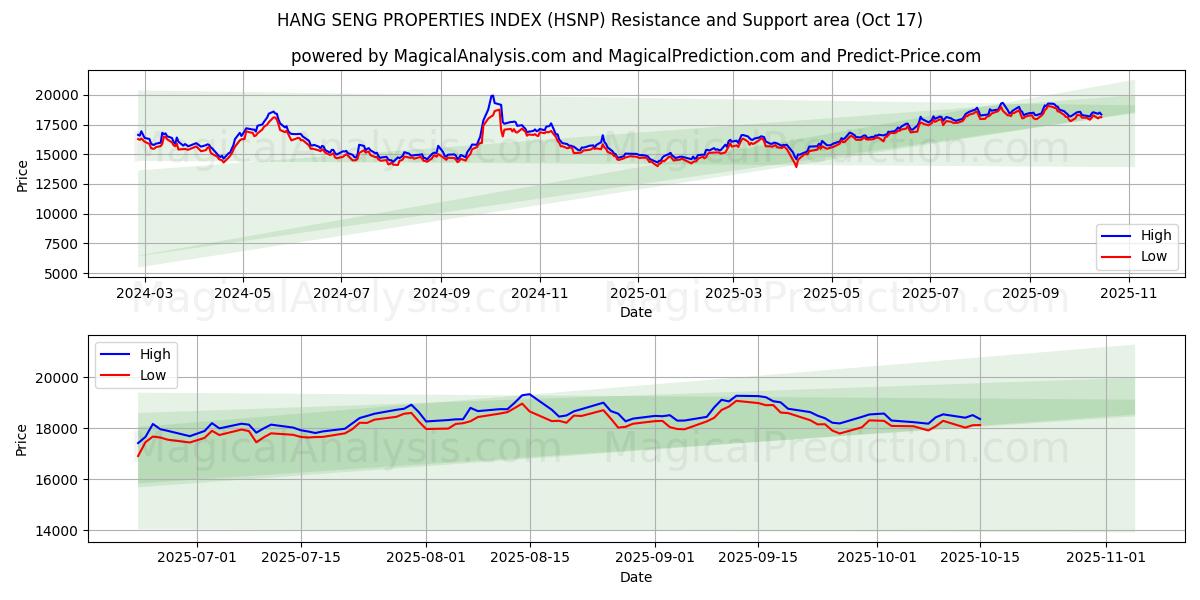Click the 2024-03 tick label on top chart
1200x600 pixels.
click(145, 294)
